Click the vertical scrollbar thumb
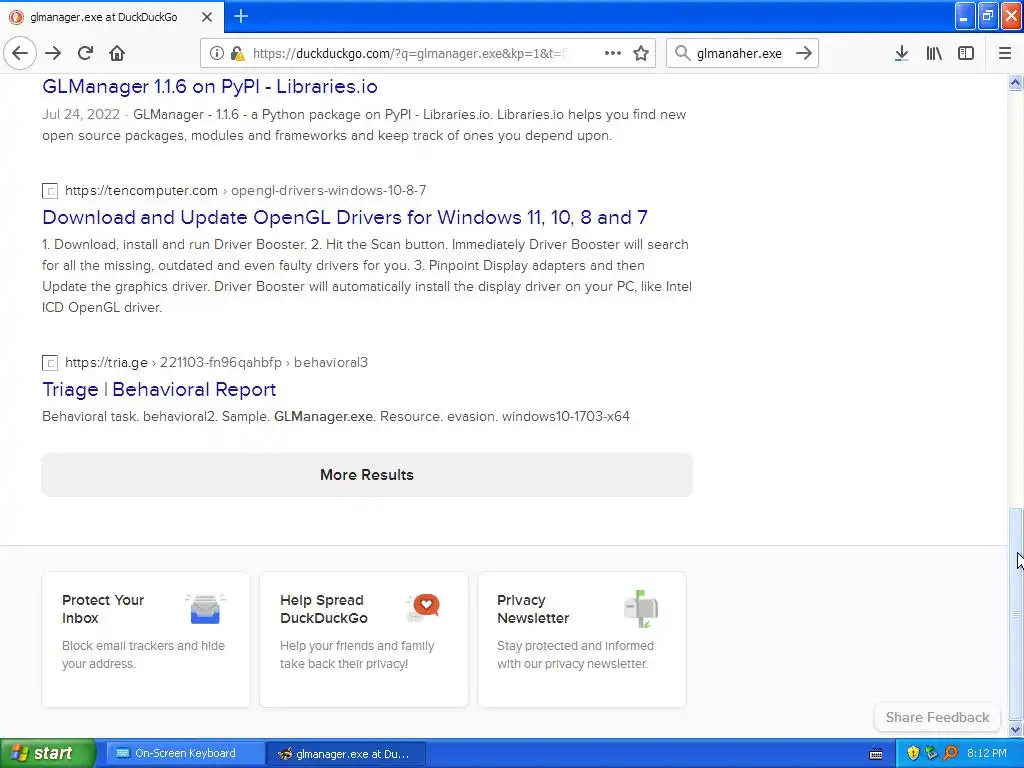This screenshot has width=1024, height=768. click(1015, 614)
